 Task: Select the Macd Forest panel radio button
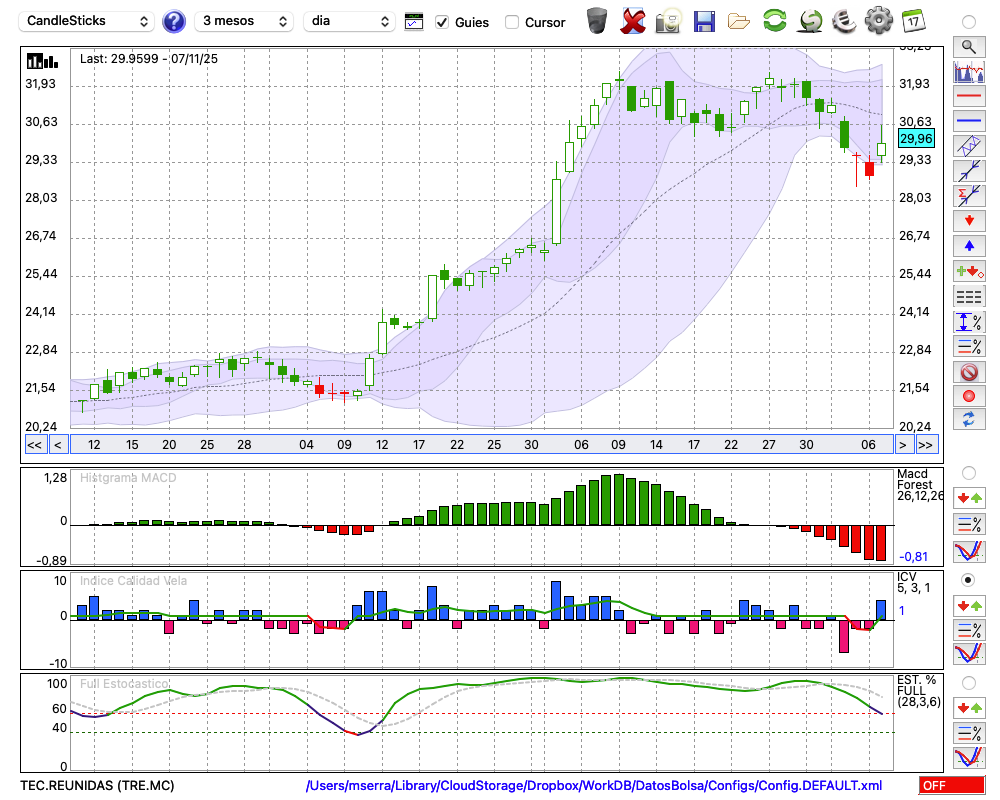968,472
